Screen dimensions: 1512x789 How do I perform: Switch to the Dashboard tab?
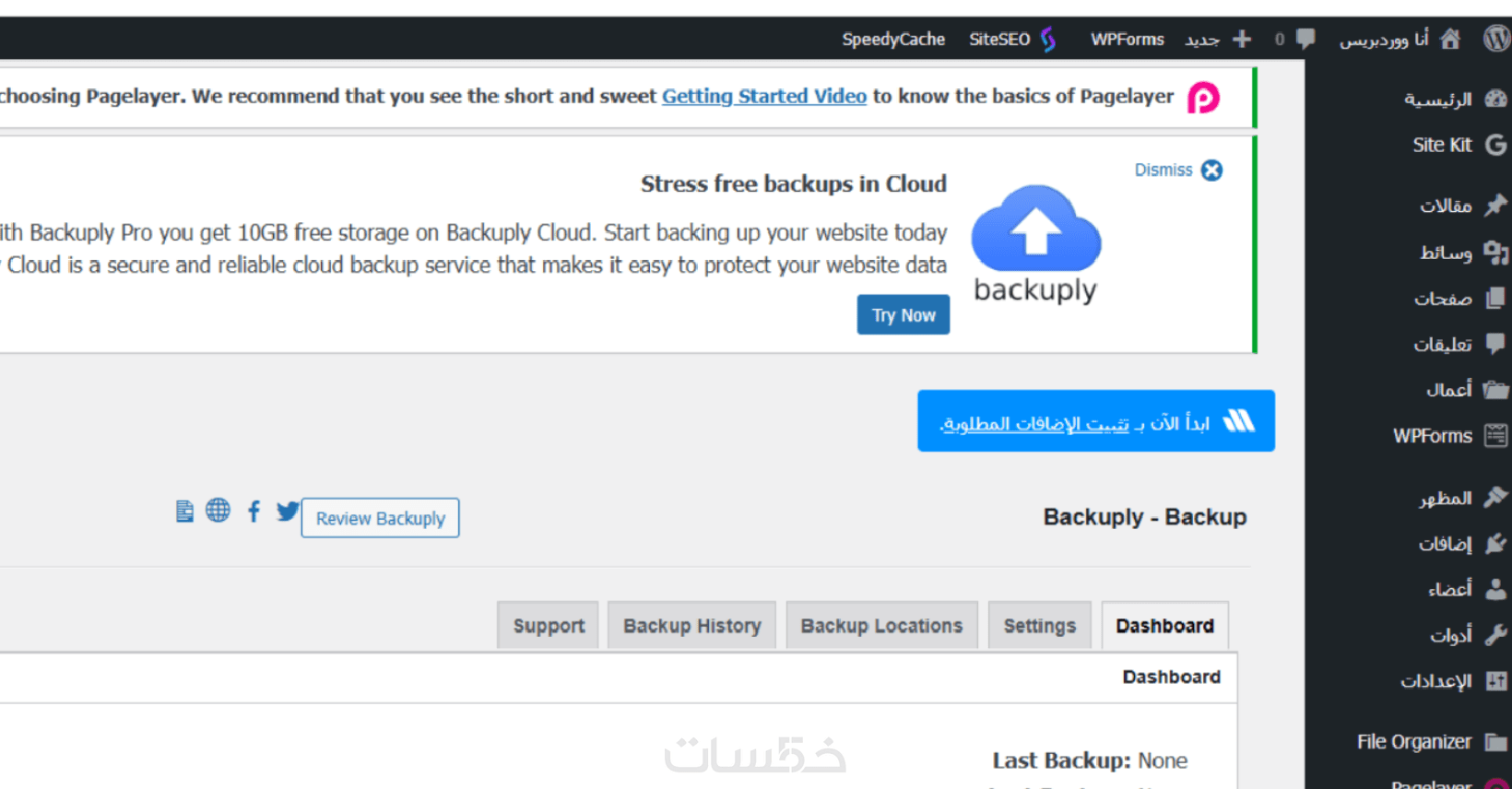point(1165,626)
